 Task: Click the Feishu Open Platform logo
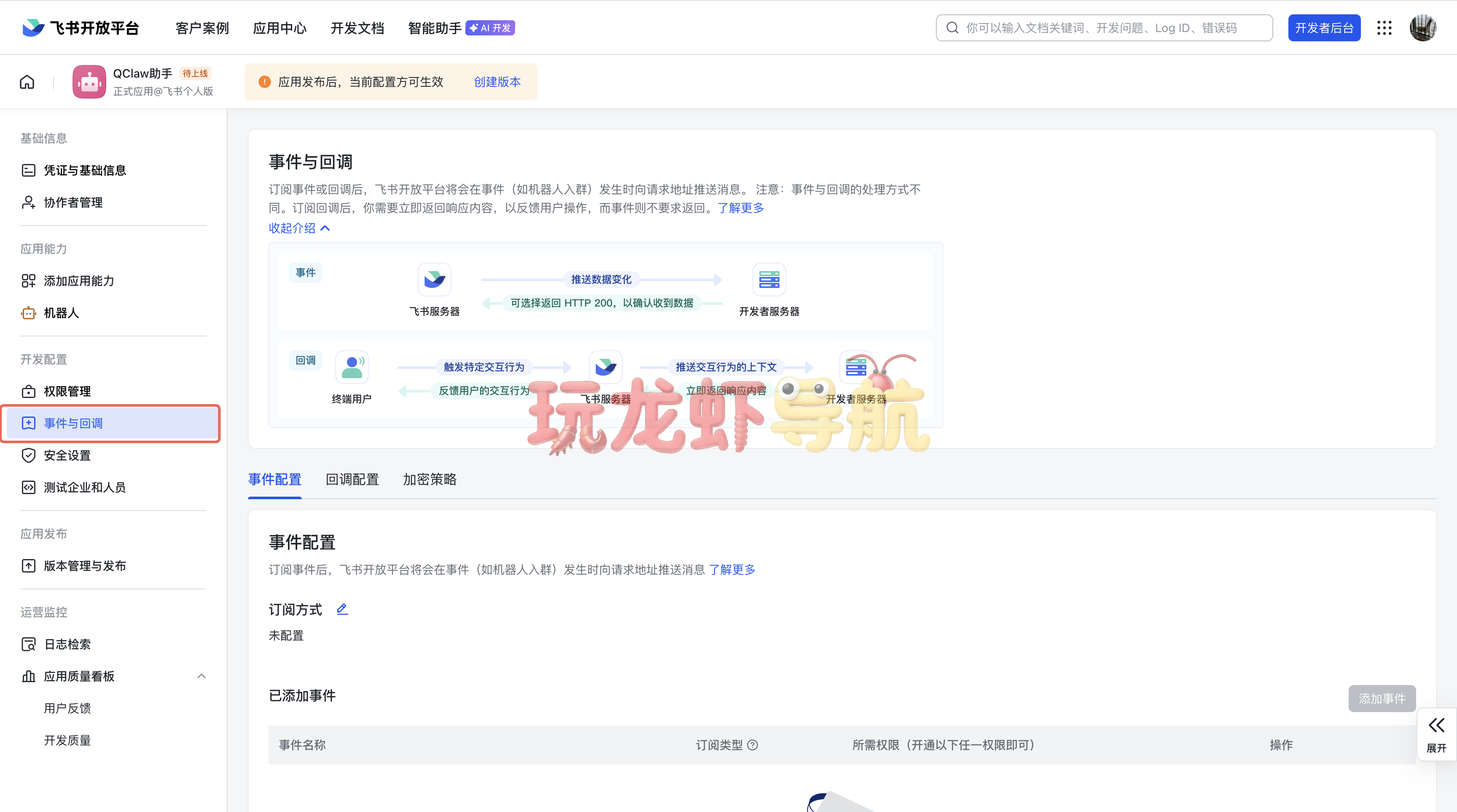(81, 28)
